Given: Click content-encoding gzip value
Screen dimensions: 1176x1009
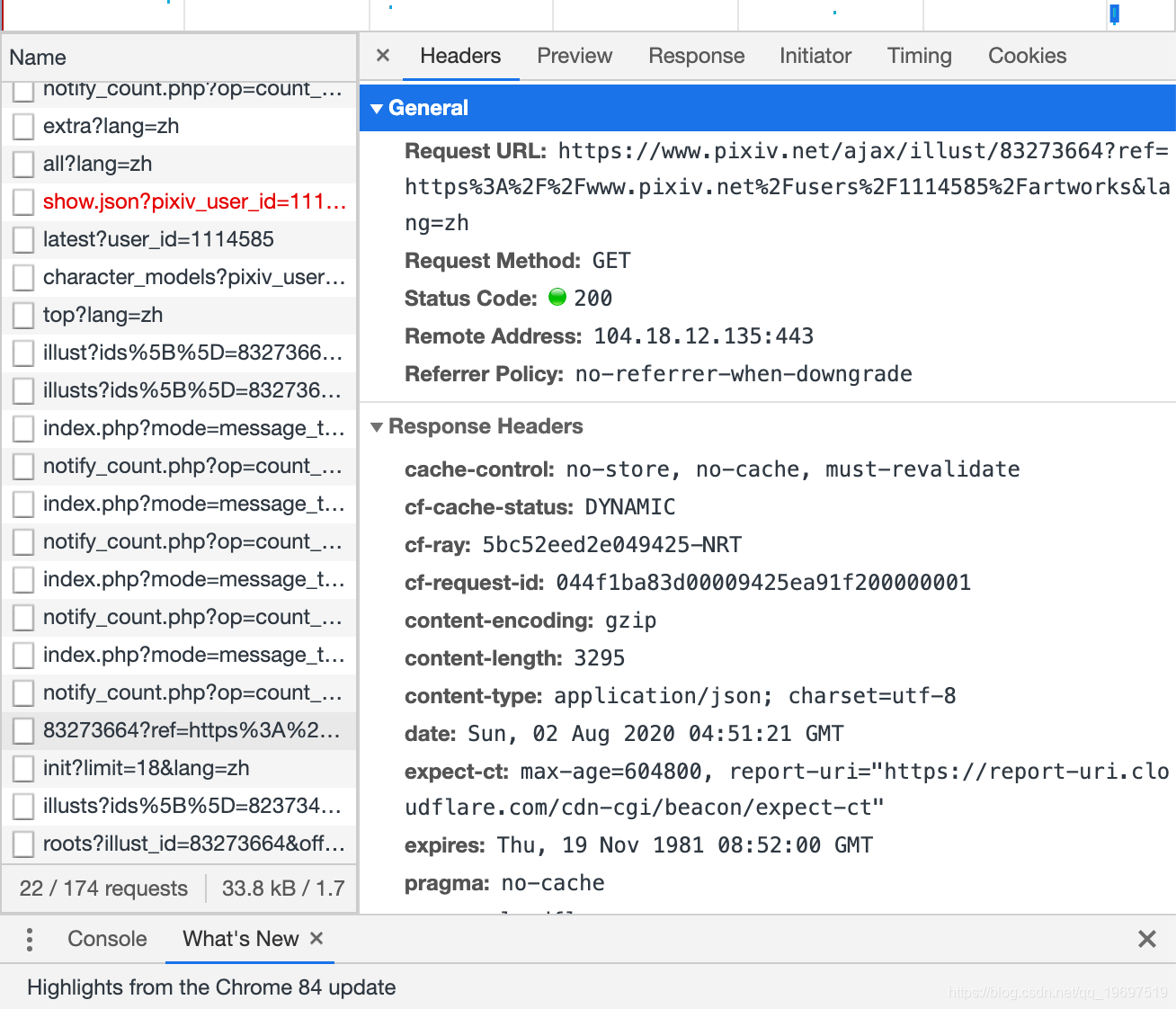Looking at the screenshot, I should coord(630,621).
